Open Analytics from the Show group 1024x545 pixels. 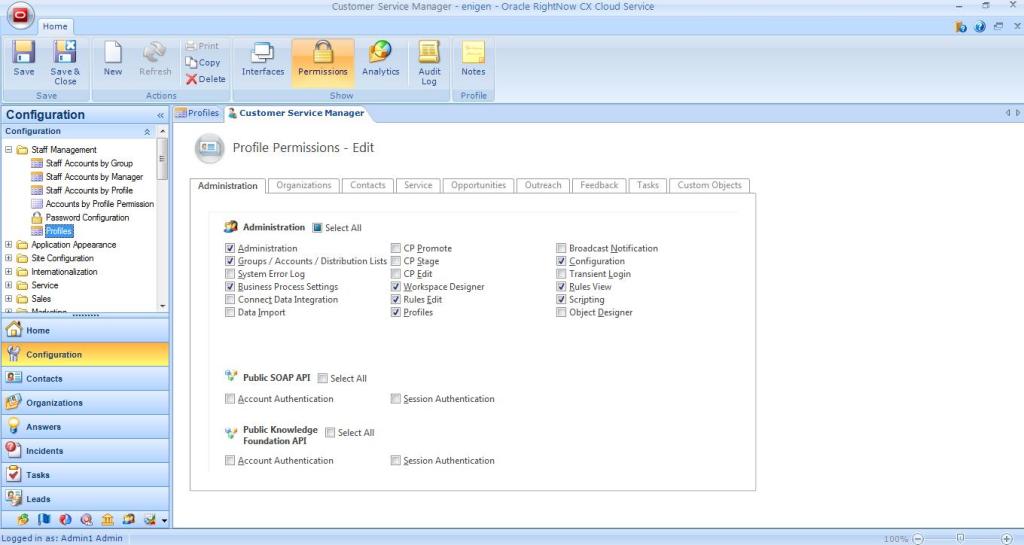380,60
